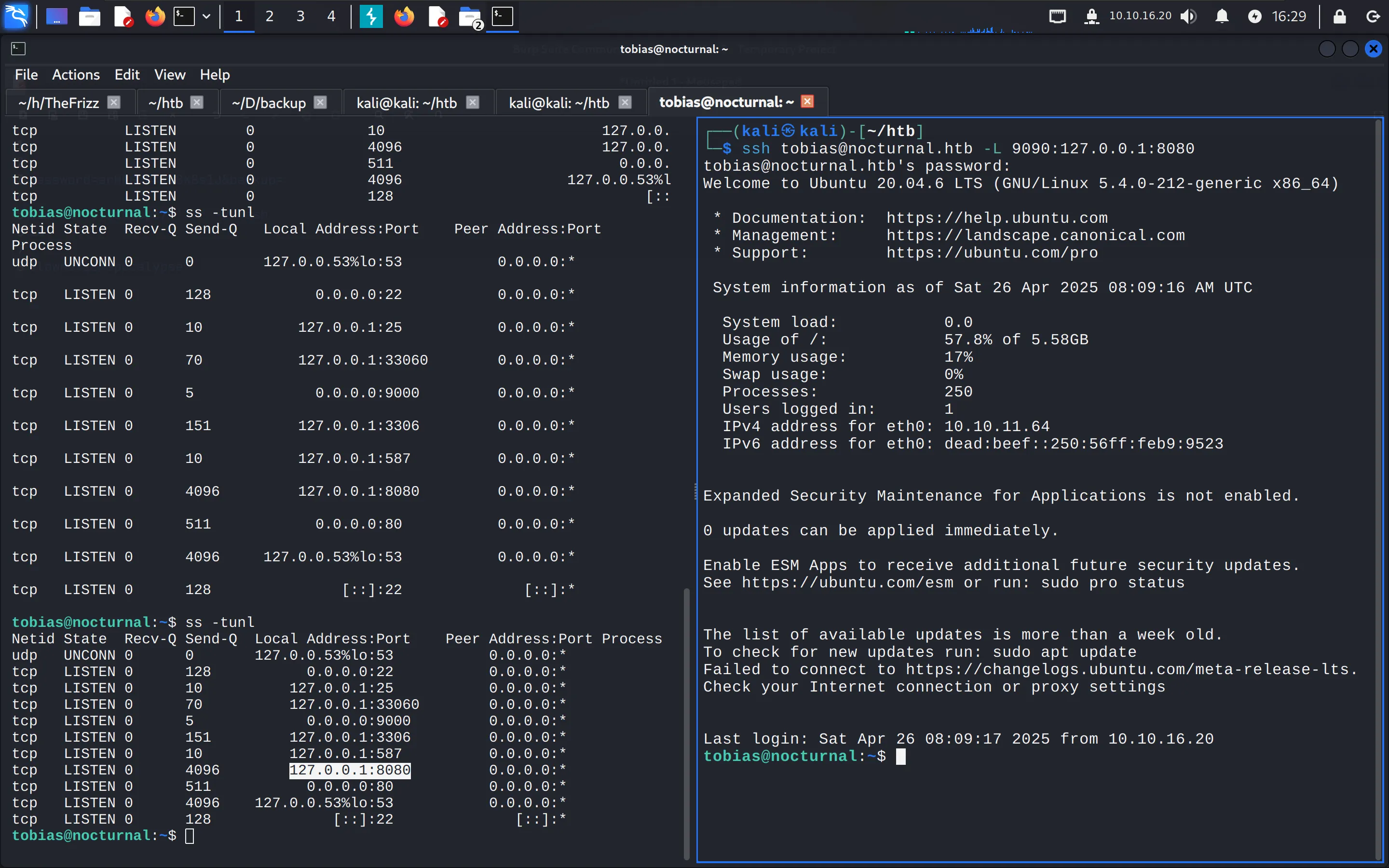Open the File menu
Screen dimensions: 1389x868
26,75
